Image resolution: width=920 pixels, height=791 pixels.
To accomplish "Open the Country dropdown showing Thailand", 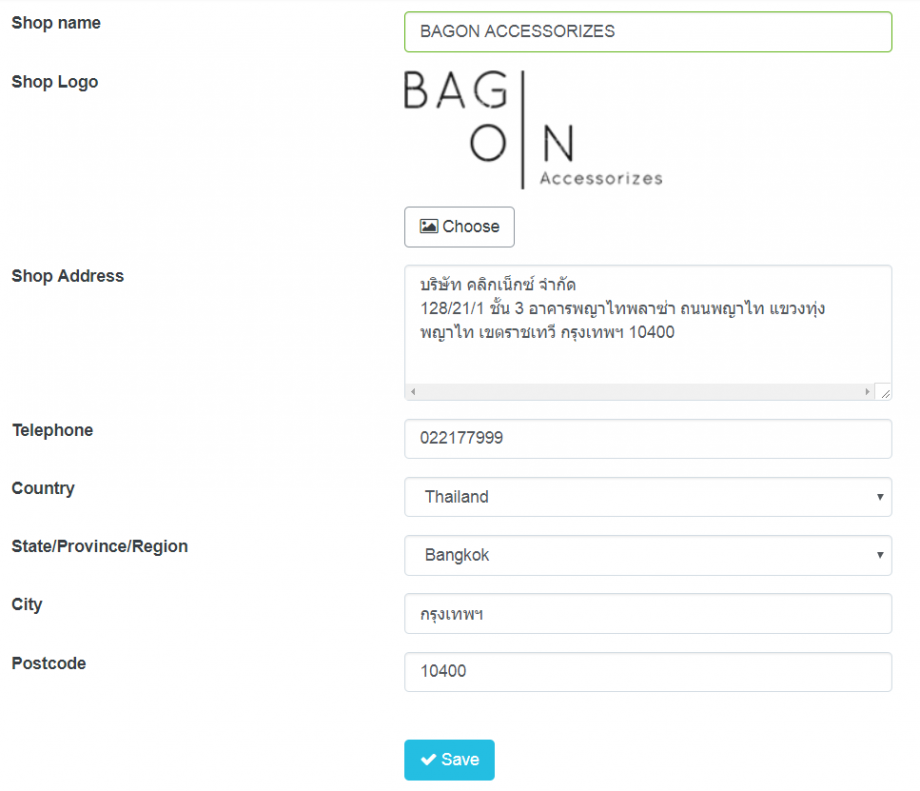I will click(648, 497).
